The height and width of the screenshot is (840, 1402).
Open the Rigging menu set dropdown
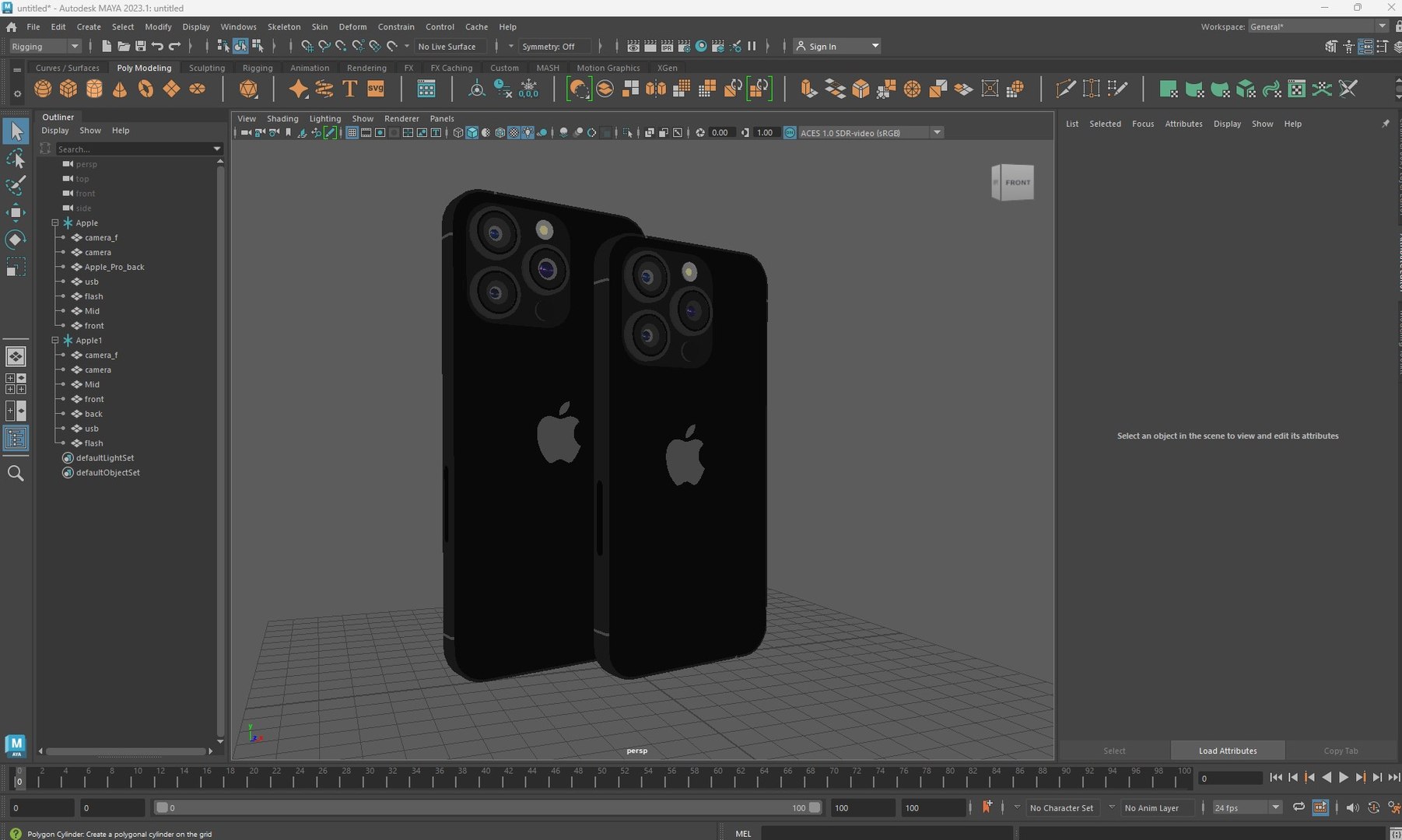pyautogui.click(x=45, y=47)
